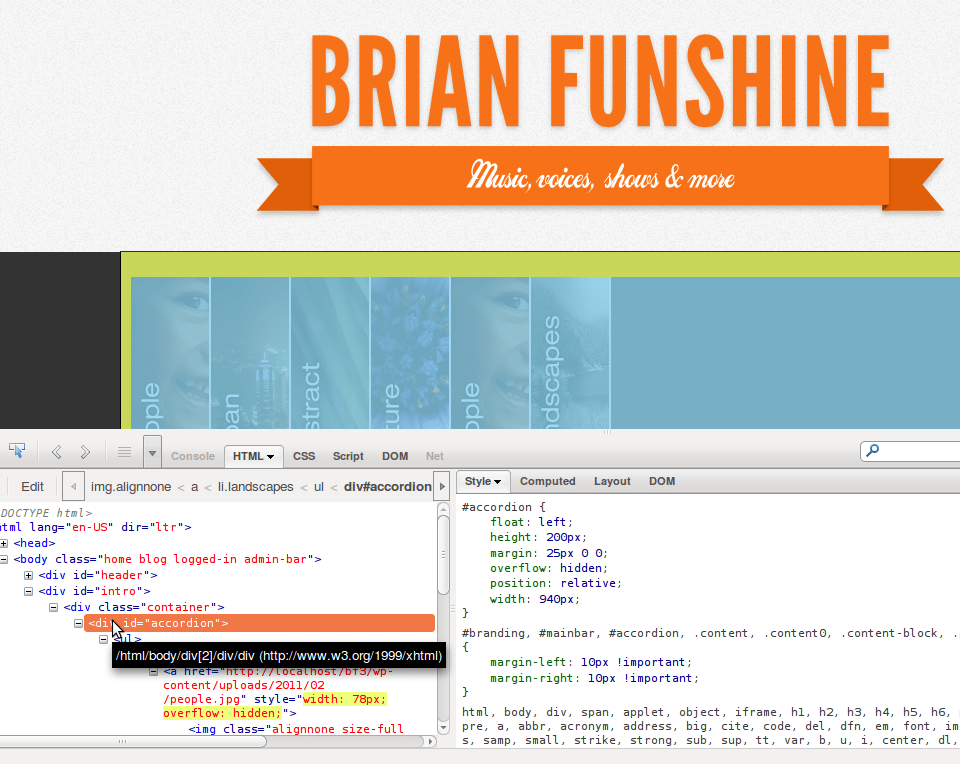Go forward with the right arrow icon
This screenshot has width=960, height=764.
point(85,452)
